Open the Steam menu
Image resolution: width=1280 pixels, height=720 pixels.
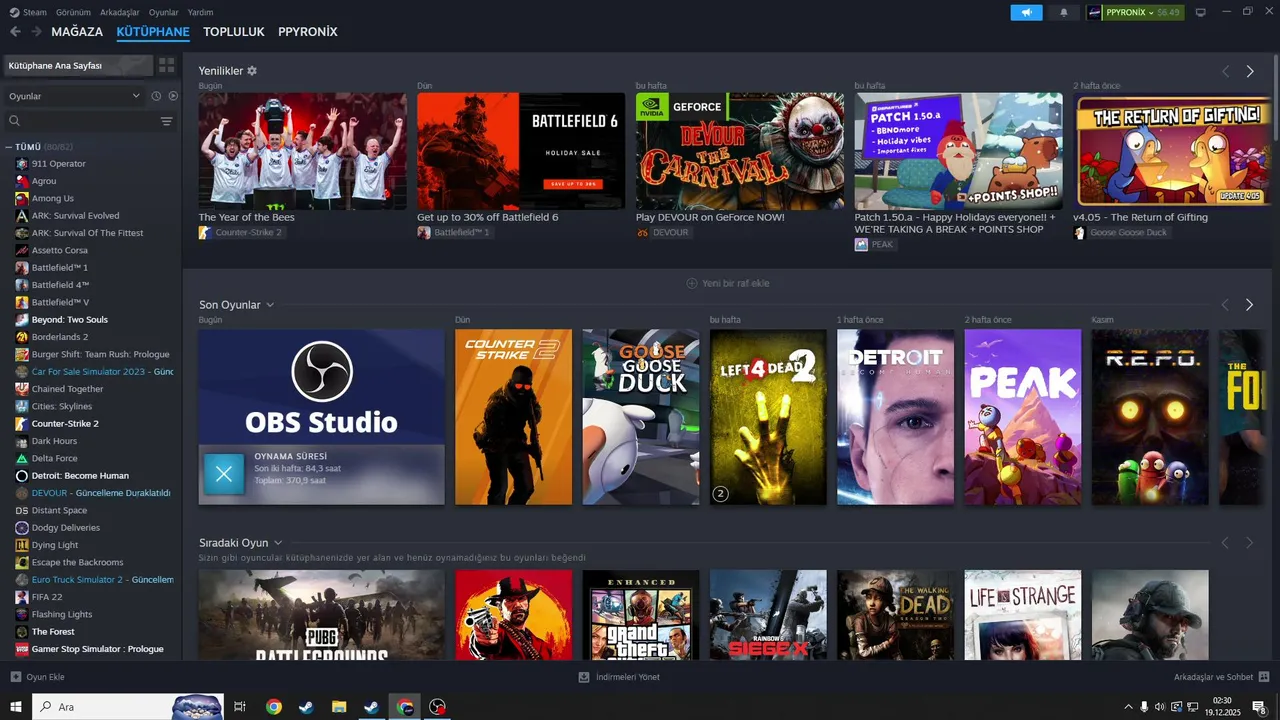(x=35, y=12)
